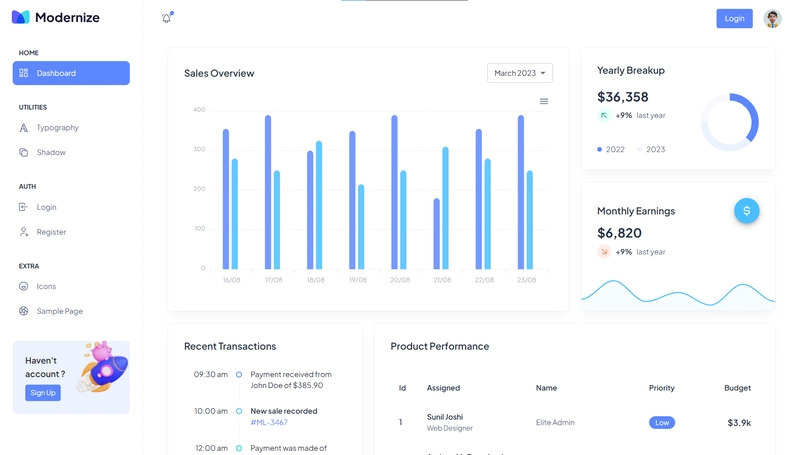Click the Modernize logo
Image resolution: width=800 pixels, height=455 pixels.
point(56,17)
